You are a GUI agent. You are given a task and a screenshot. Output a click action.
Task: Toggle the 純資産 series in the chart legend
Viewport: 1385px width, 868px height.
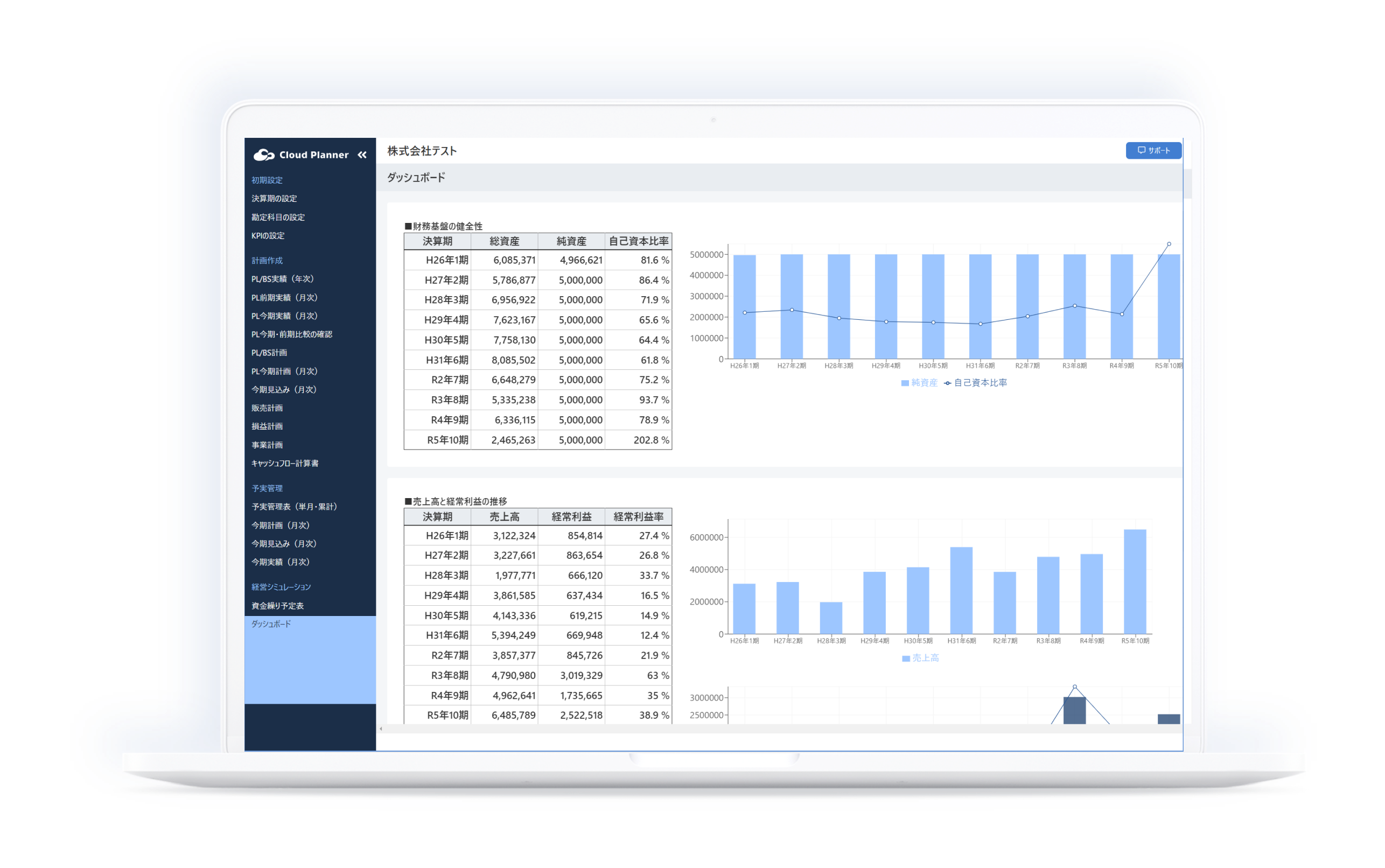pyautogui.click(x=918, y=382)
